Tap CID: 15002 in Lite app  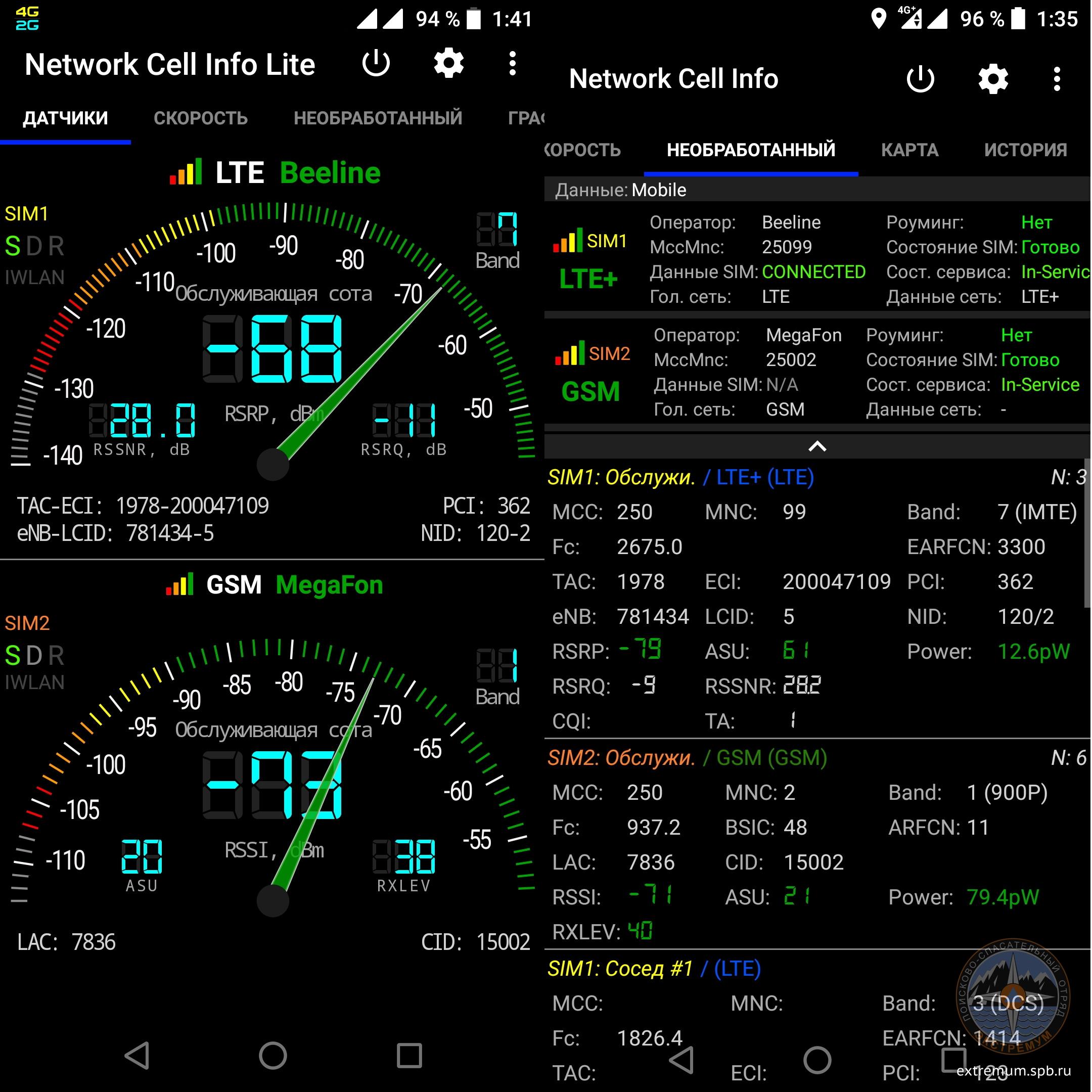click(x=475, y=942)
